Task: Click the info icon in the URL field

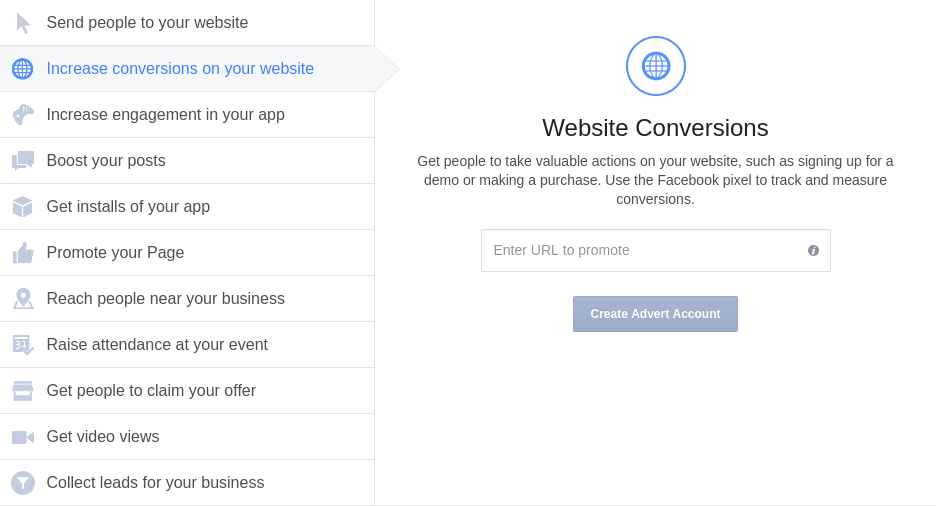Action: point(813,251)
